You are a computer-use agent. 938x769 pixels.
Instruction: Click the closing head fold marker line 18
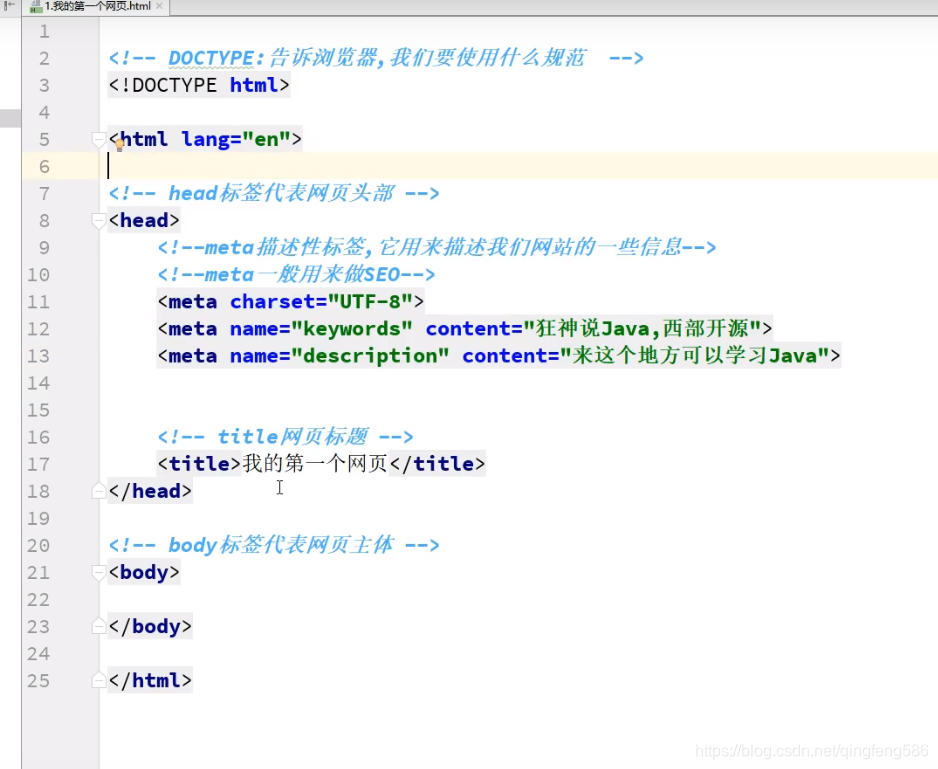click(x=98, y=492)
